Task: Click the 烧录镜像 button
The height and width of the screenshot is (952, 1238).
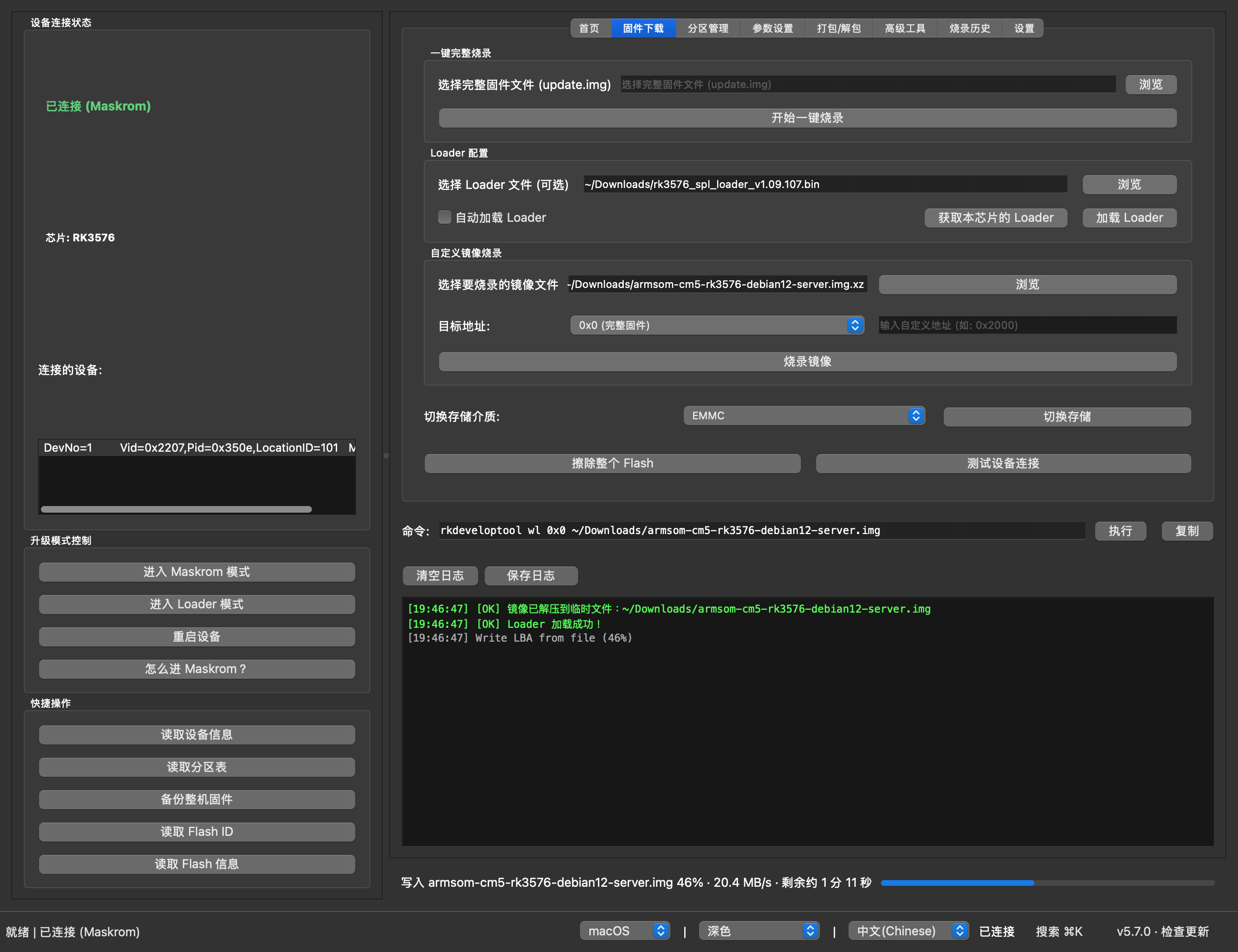Action: tap(807, 362)
